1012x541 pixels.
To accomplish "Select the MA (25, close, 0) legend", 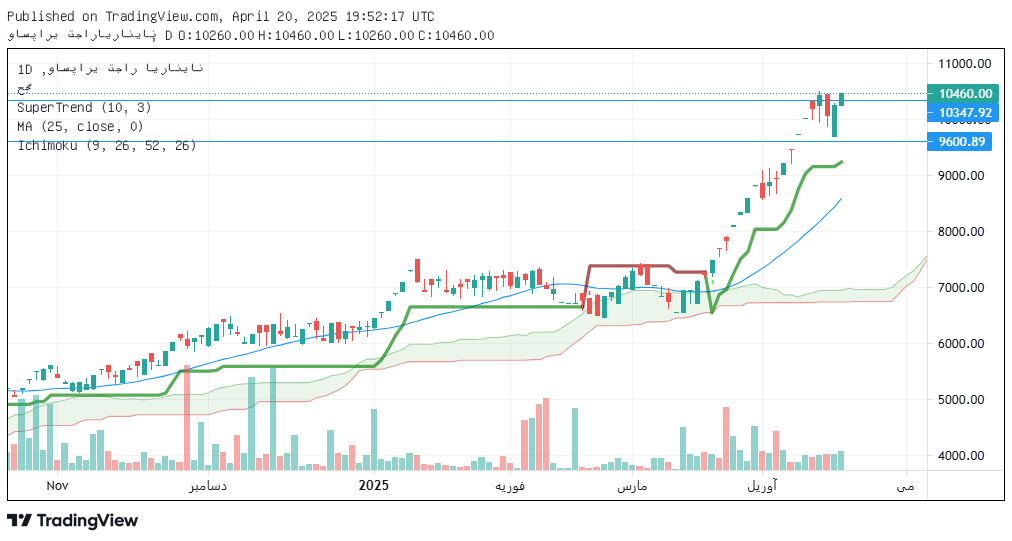I will (80, 126).
